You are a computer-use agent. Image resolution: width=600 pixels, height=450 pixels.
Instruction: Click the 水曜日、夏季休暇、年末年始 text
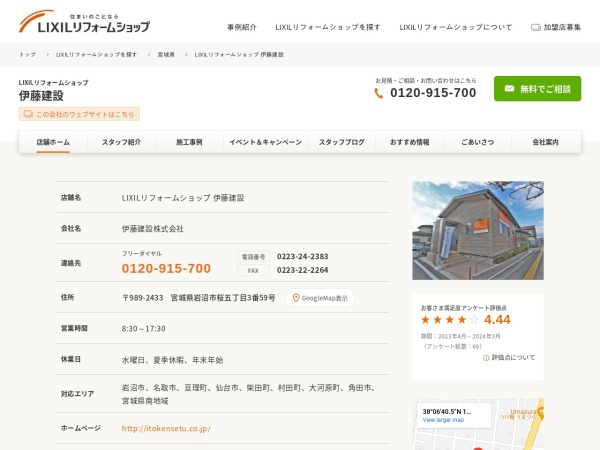pos(172,360)
